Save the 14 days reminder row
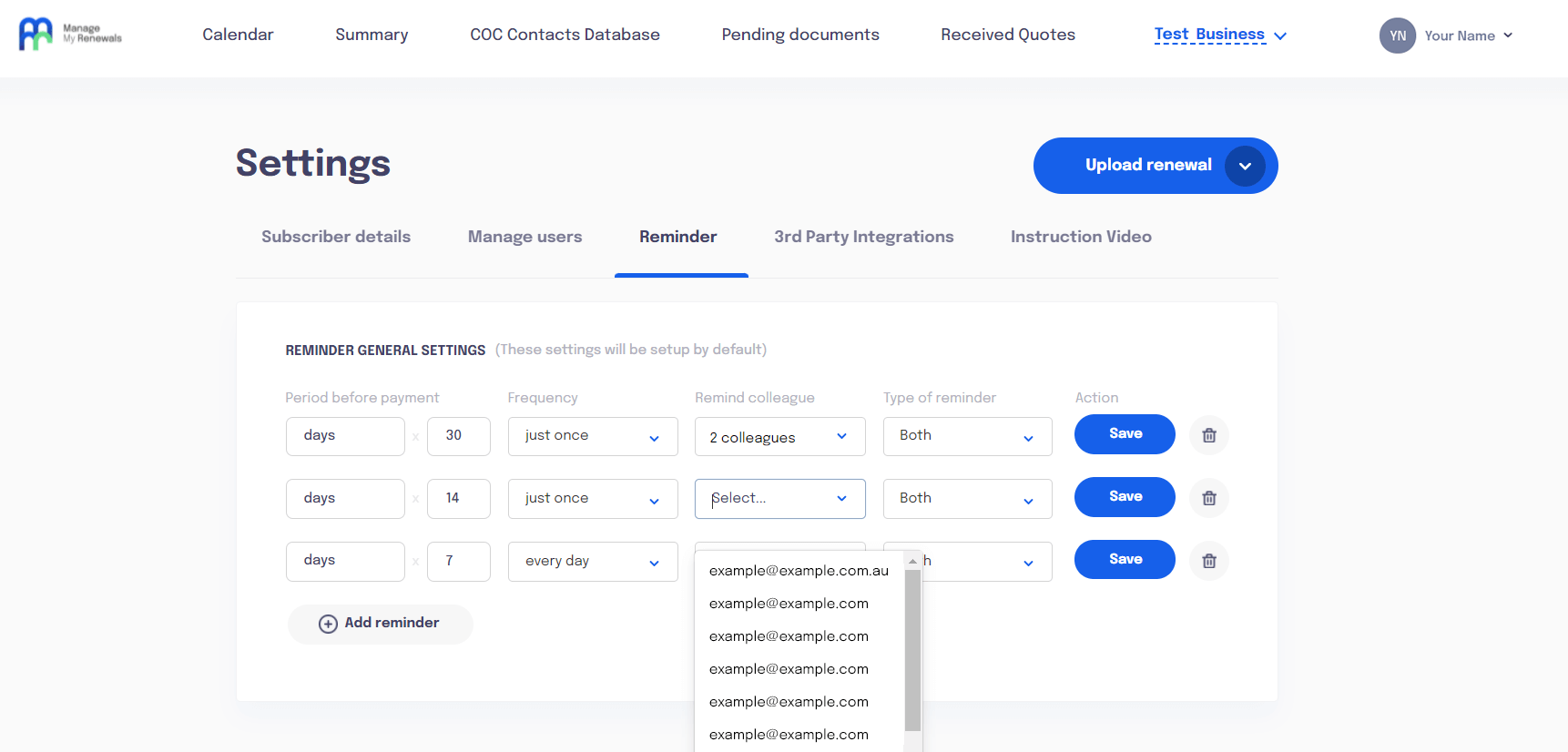Image resolution: width=1568 pixels, height=752 pixels. (x=1125, y=497)
